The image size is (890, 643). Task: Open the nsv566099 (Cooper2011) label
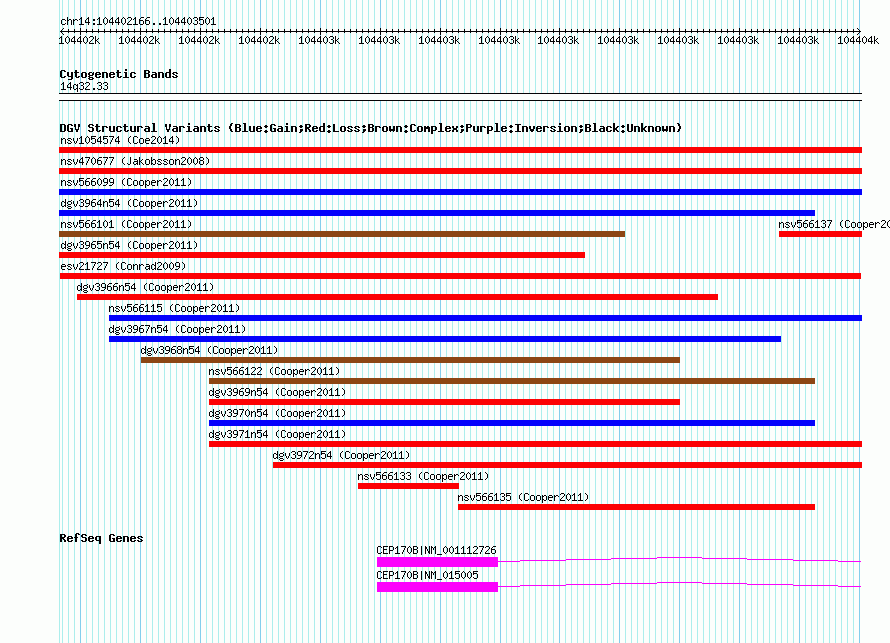click(126, 182)
